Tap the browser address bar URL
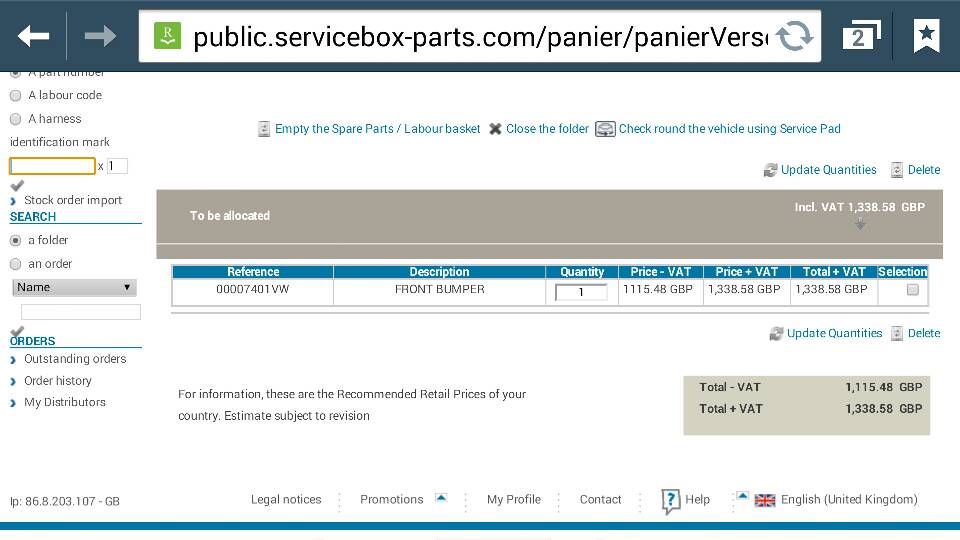Screen dimensions: 960x540 (480, 37)
